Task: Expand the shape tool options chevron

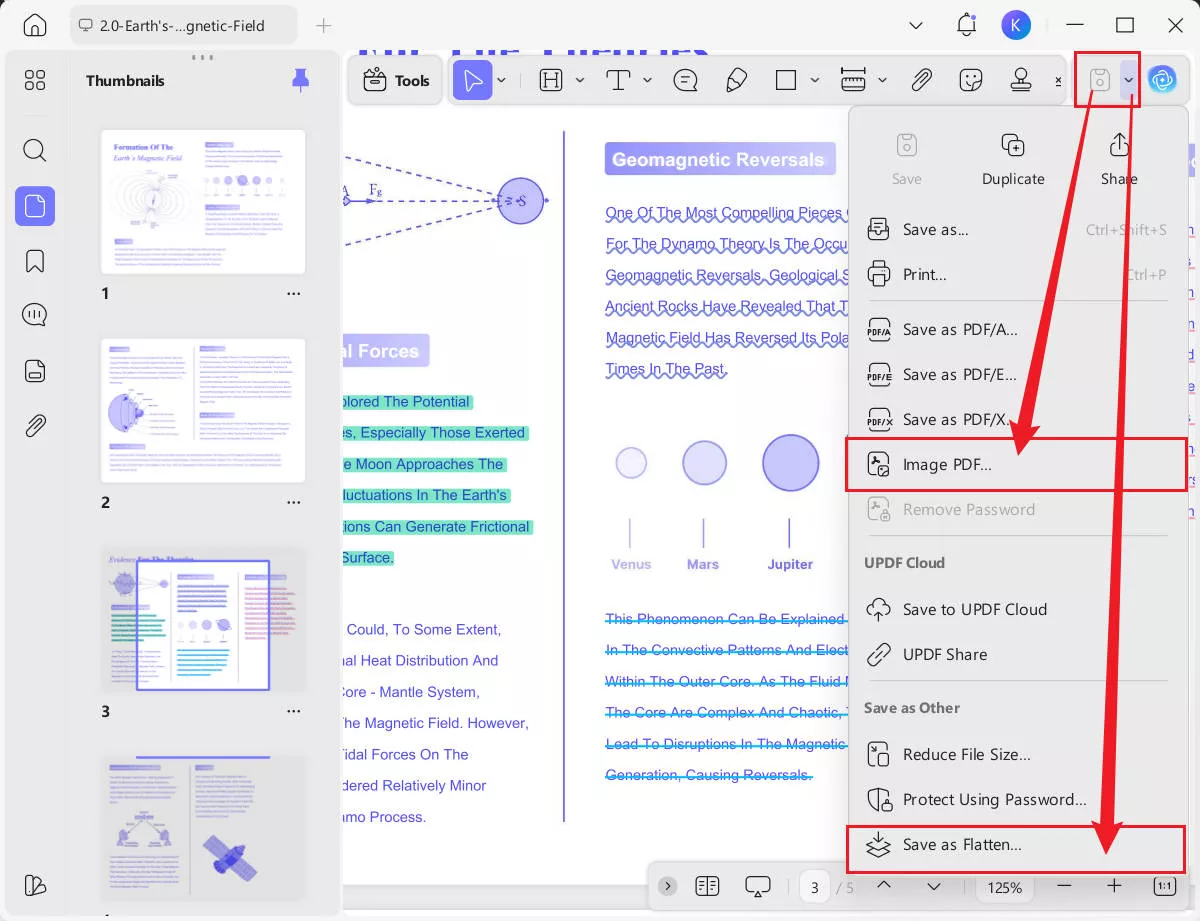Action: click(814, 80)
